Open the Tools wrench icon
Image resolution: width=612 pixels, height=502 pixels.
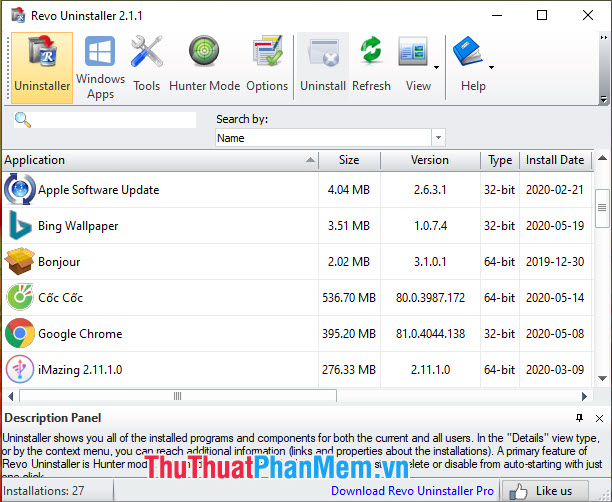pyautogui.click(x=146, y=51)
